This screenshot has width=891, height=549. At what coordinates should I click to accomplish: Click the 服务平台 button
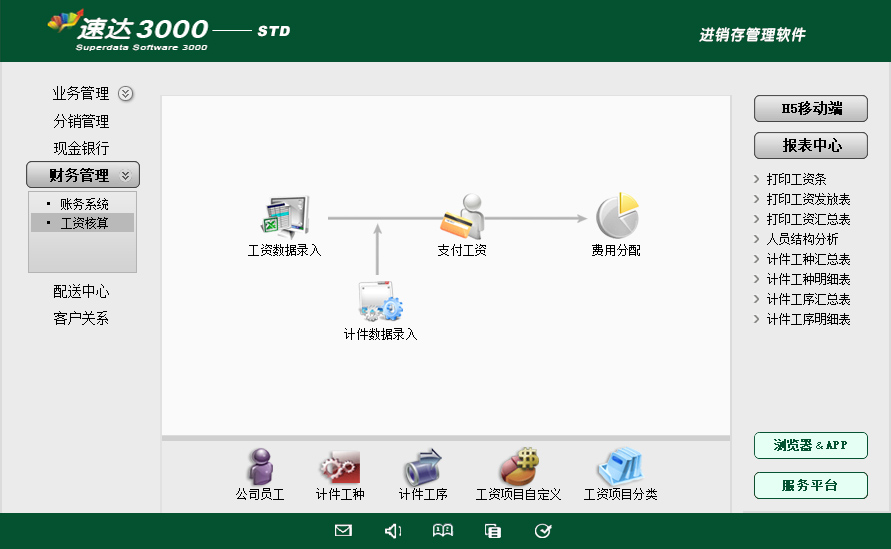pos(811,485)
